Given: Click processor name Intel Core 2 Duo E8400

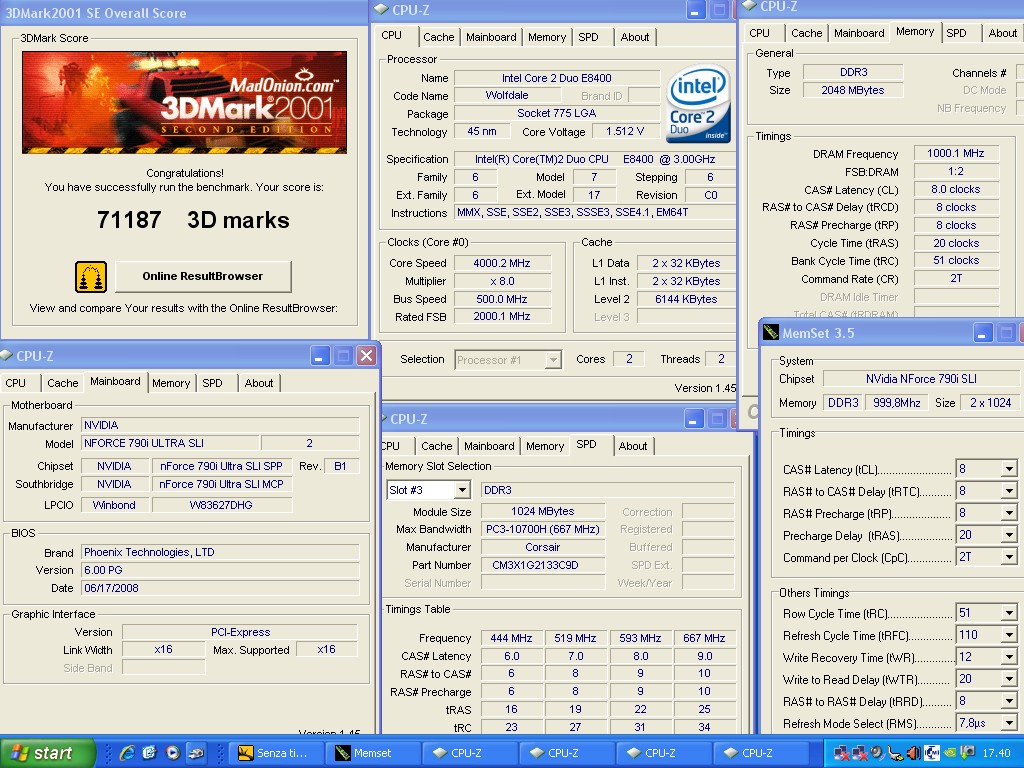Looking at the screenshot, I should [556, 78].
